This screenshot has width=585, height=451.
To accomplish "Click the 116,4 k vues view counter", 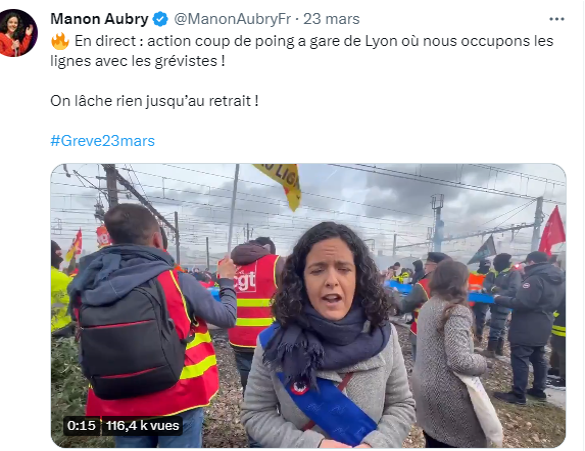I will coord(142,426).
